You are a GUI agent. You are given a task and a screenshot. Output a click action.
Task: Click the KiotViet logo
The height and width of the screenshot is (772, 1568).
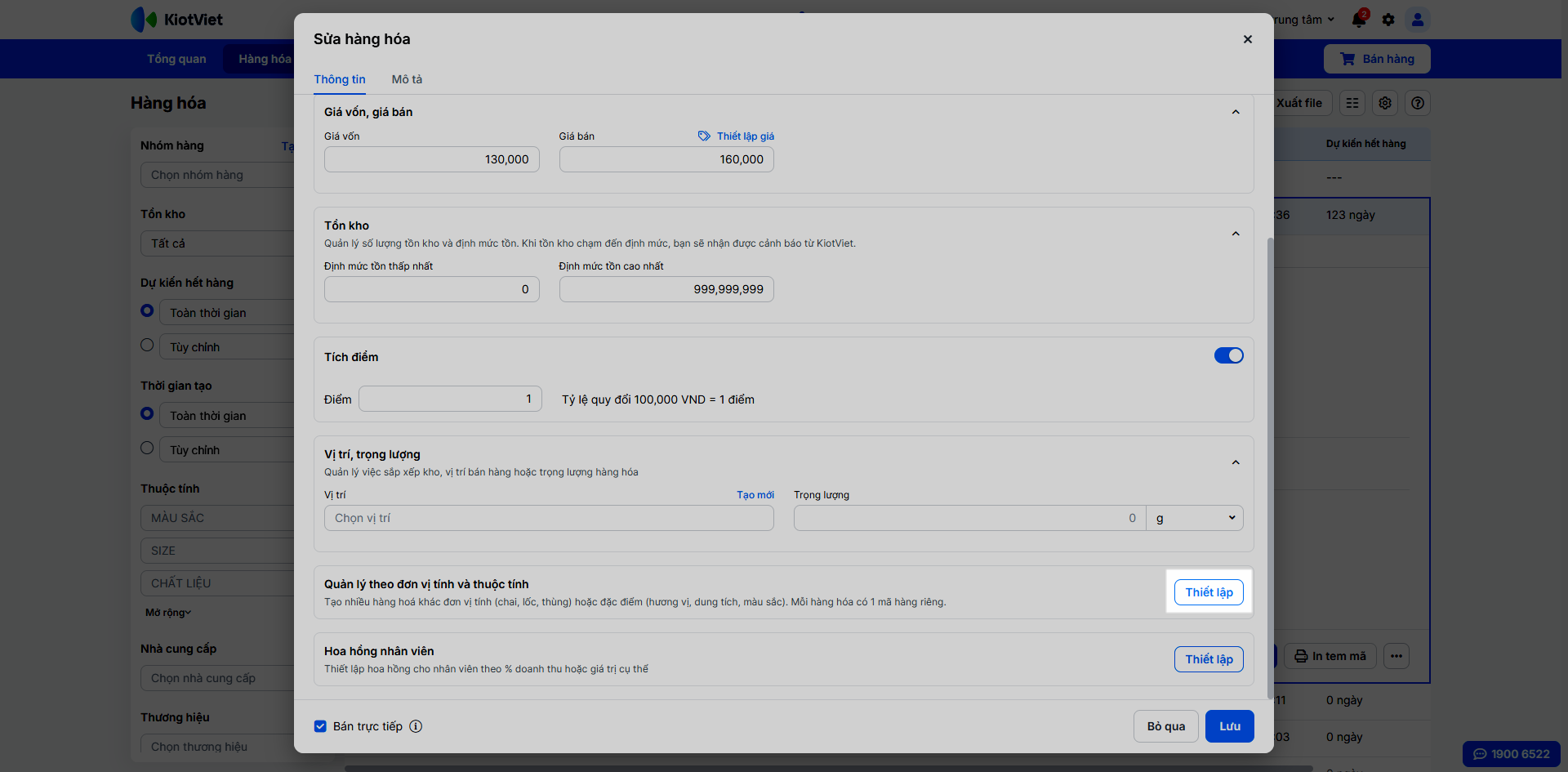tap(177, 20)
